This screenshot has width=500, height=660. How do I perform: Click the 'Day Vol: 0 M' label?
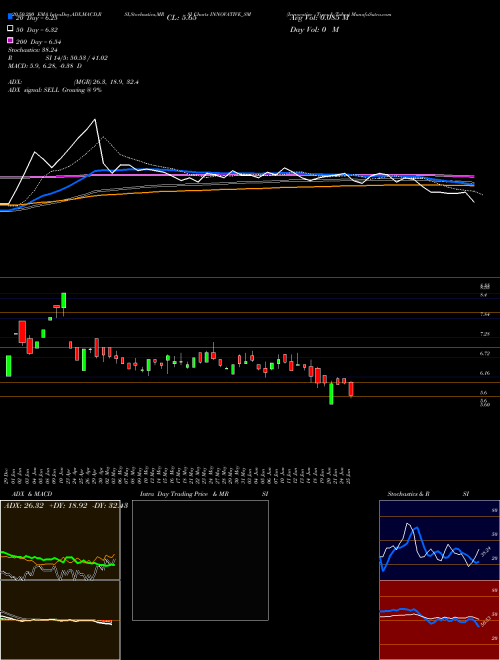click(x=314, y=30)
